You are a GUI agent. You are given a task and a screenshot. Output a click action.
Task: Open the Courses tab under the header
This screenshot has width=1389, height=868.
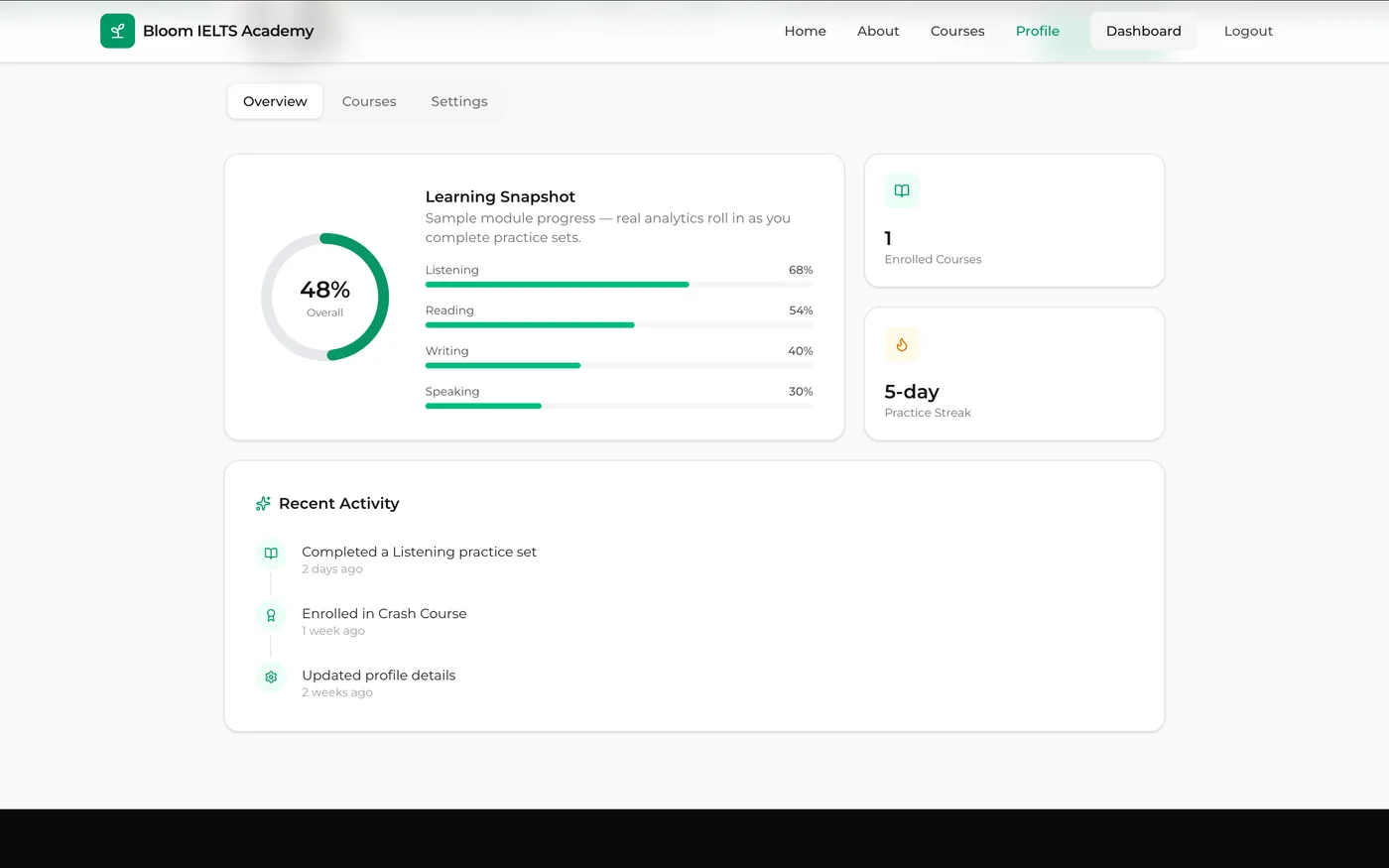369,101
